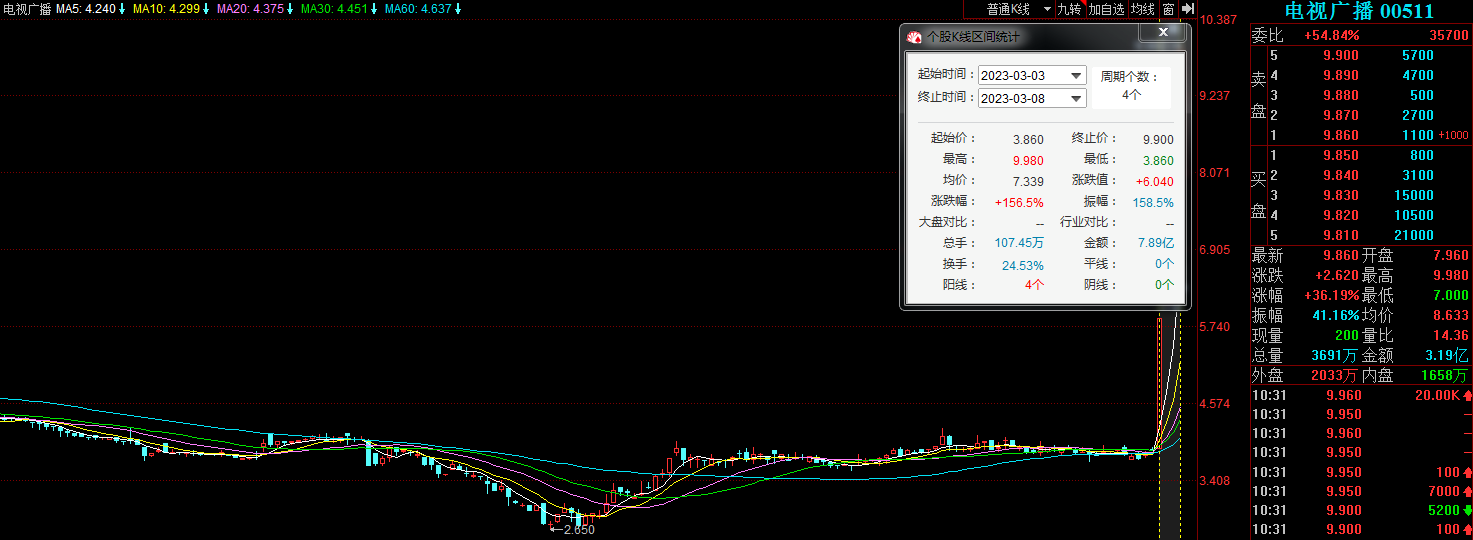Click the 外盘 2033万 value

(1335, 375)
